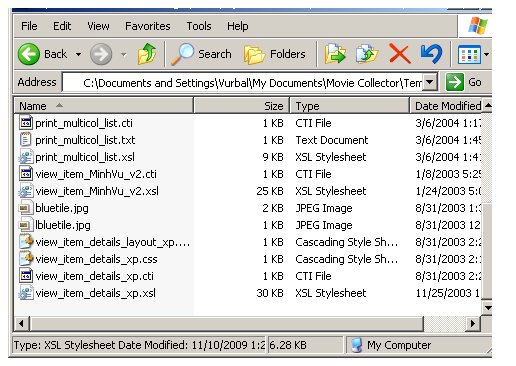The image size is (516, 366).
Task: Click the red Delete icon
Action: point(399,54)
